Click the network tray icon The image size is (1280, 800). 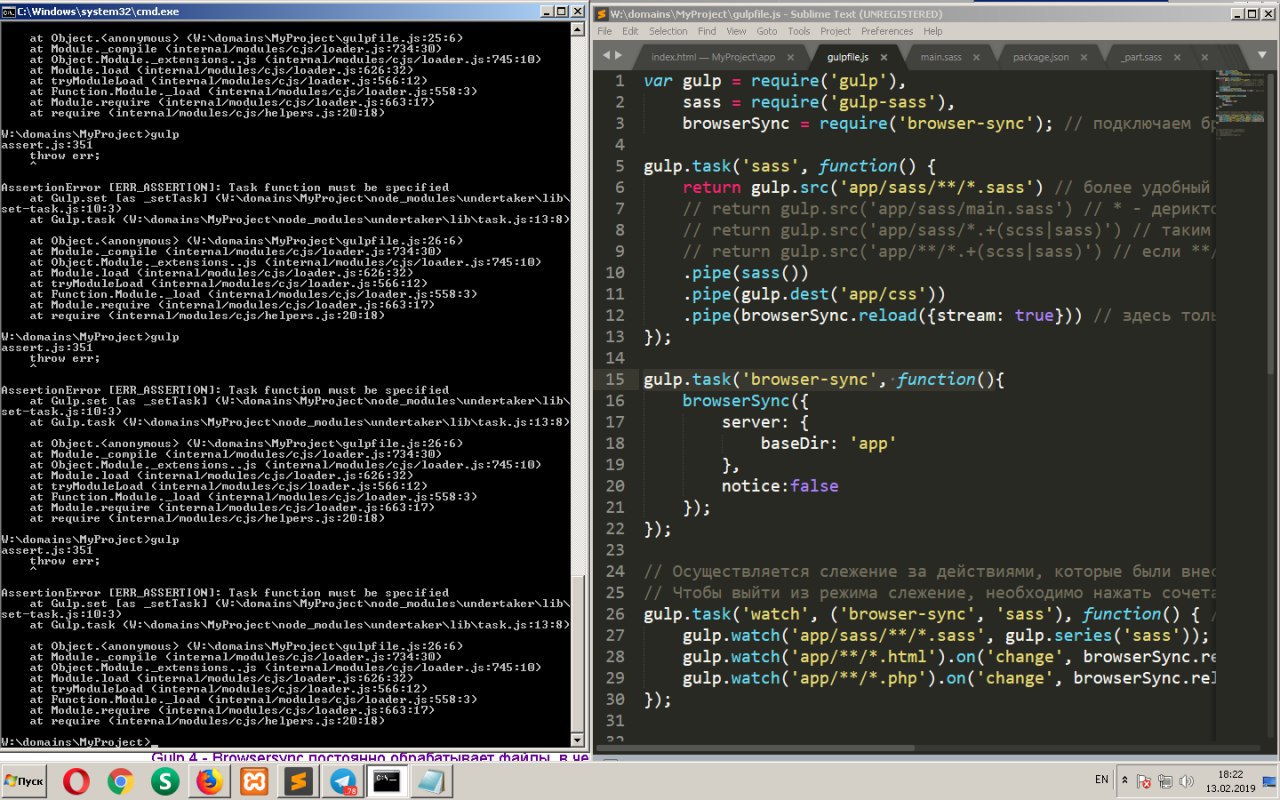[1166, 781]
